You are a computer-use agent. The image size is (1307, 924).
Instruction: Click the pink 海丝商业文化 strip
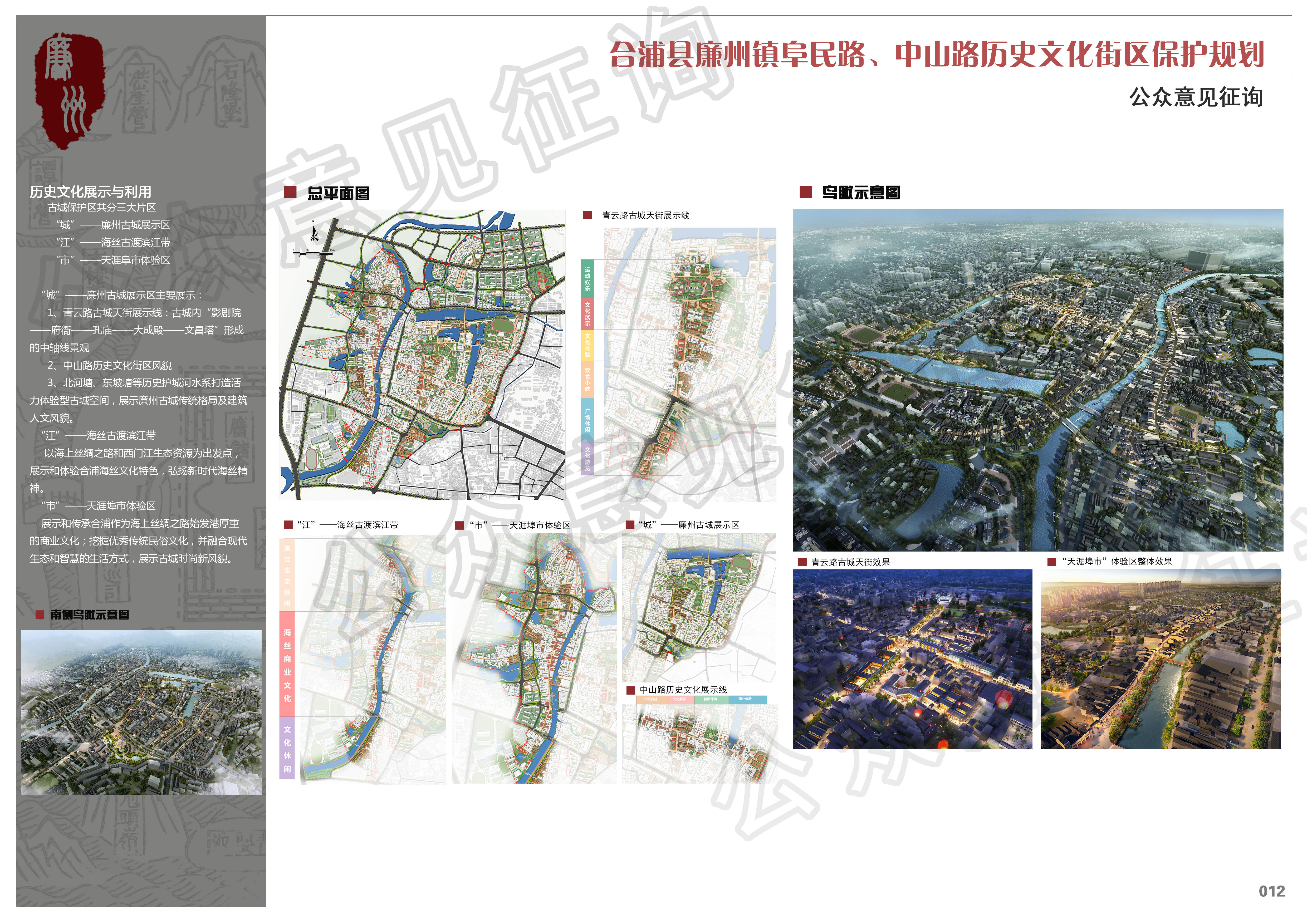pyautogui.click(x=287, y=665)
